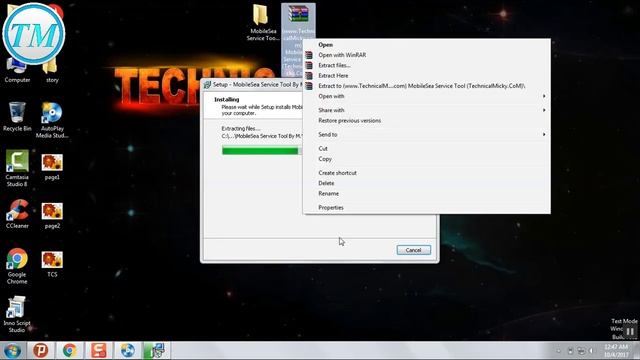Launch Camtasia Studio 8 shortcut
This screenshot has width=640, height=360.
(x=17, y=169)
